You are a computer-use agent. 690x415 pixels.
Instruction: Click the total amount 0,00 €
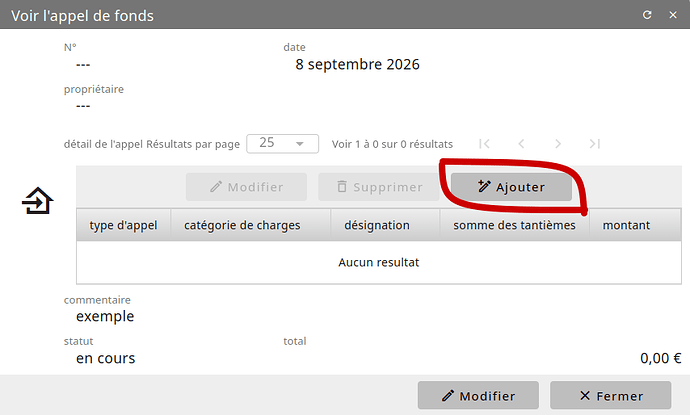661,358
